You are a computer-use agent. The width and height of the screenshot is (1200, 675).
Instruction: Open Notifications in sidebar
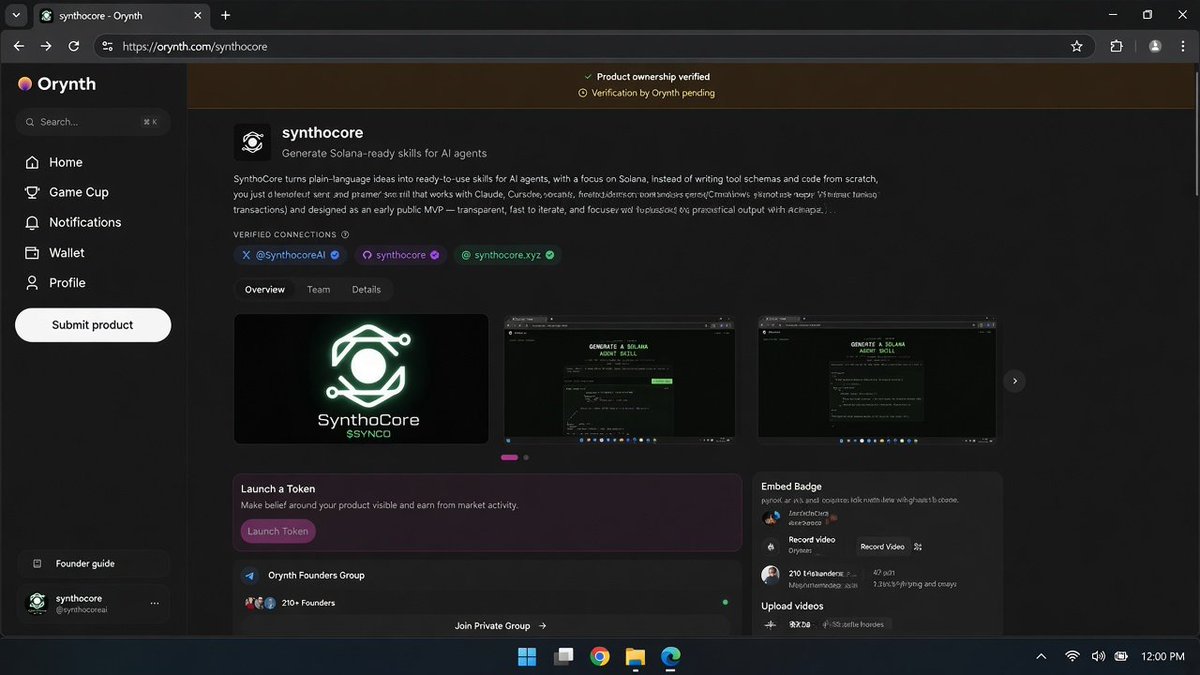point(85,222)
